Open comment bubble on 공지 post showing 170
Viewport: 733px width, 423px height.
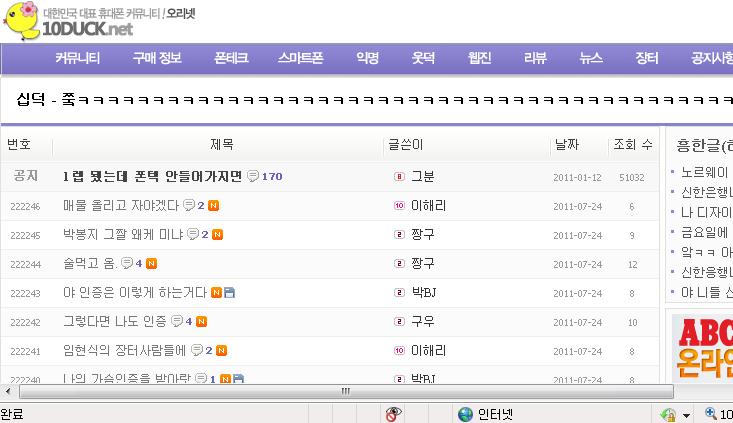point(253,176)
